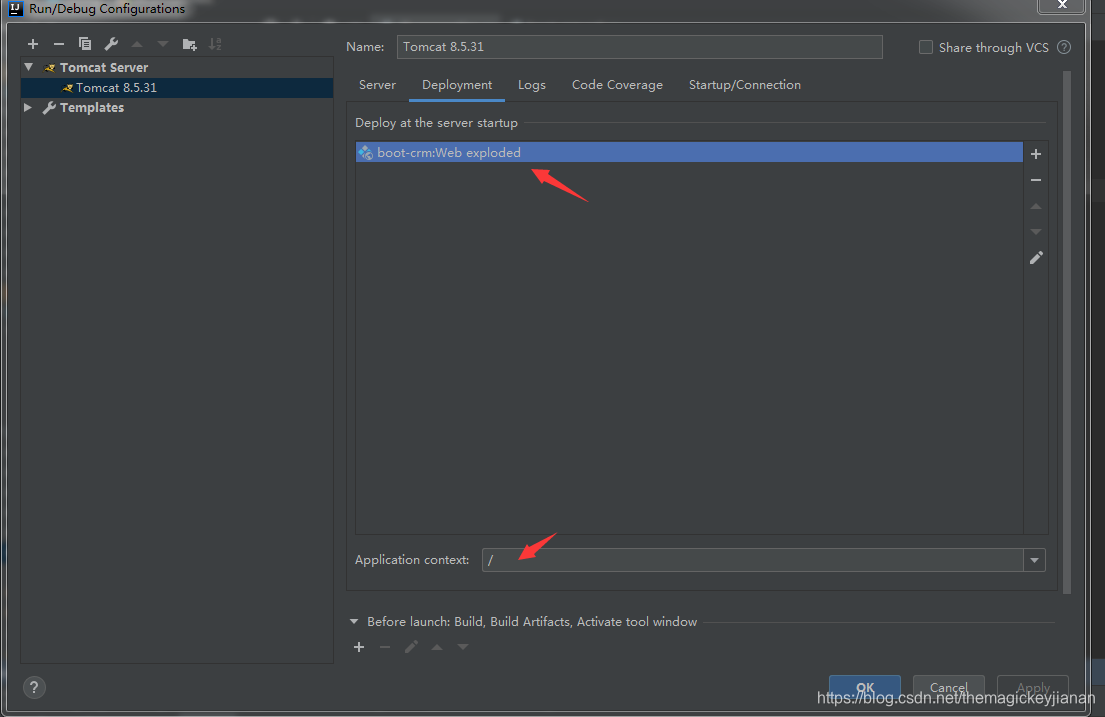Select boot-crm:Web exploded artifact row
Screen dimensions: 1105x717
(689, 152)
